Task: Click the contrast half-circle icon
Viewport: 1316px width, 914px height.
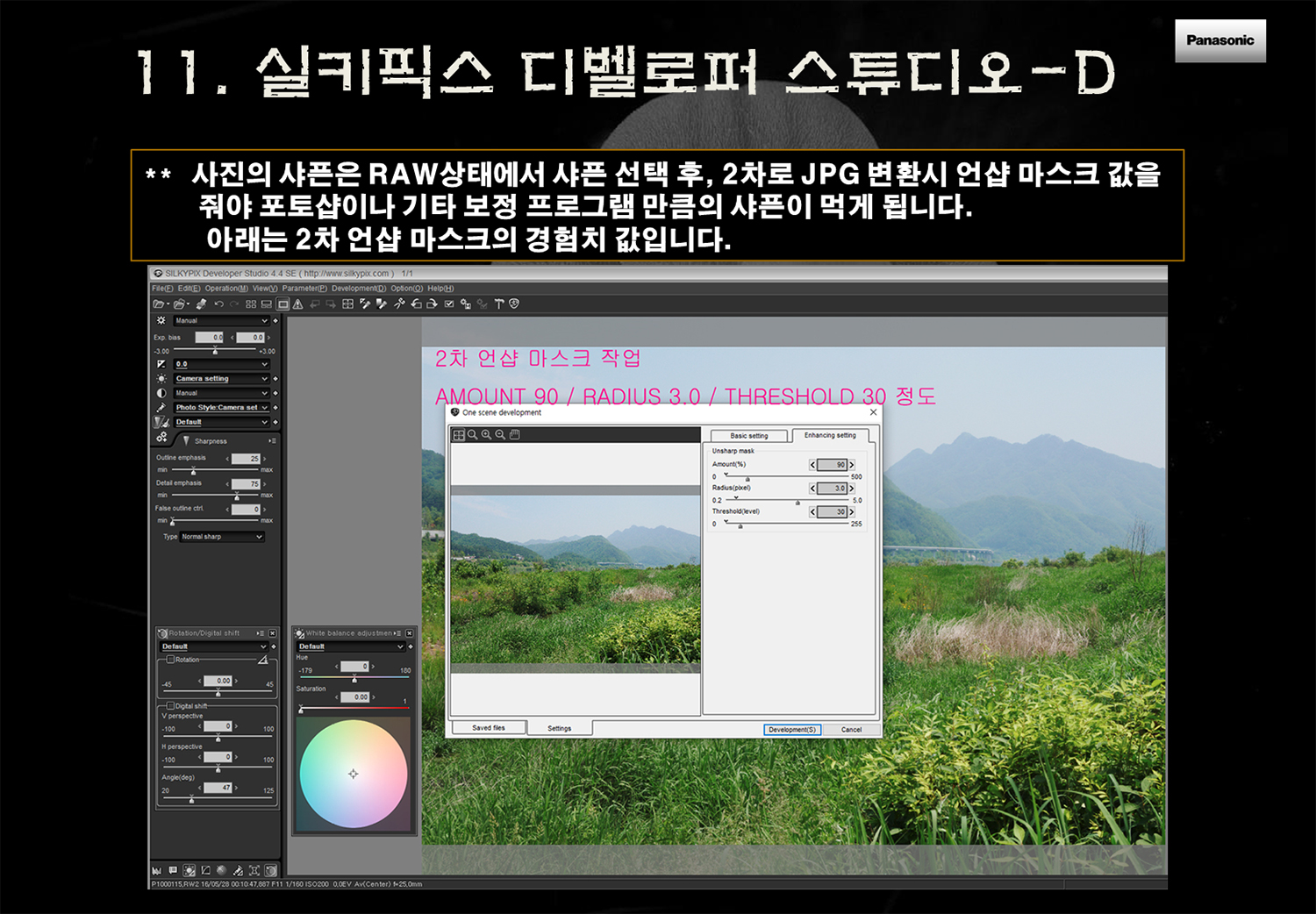Action: [161, 393]
